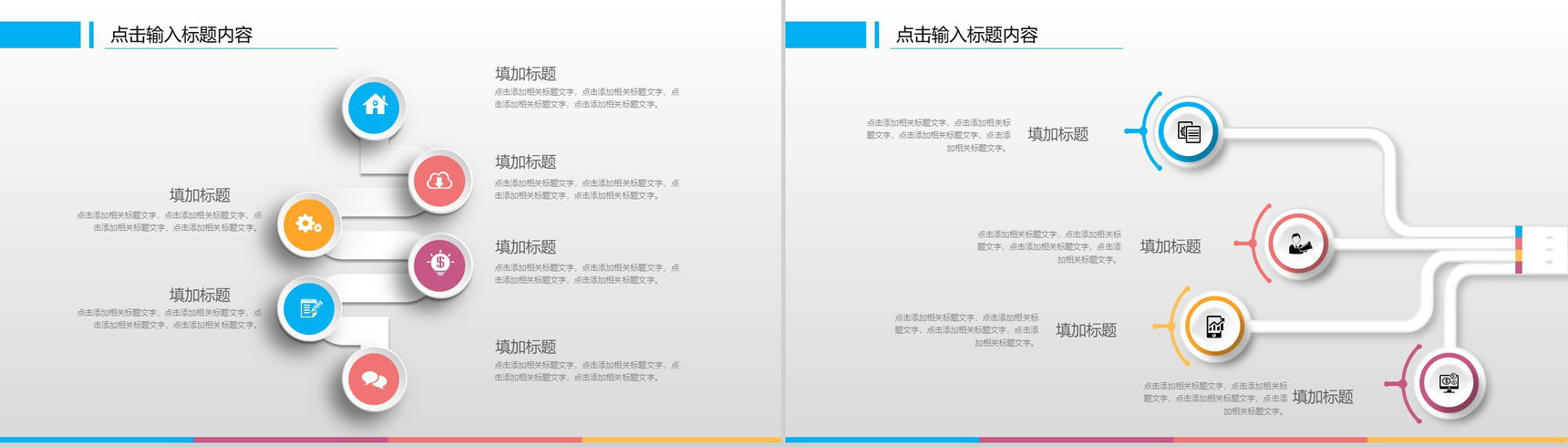The height and width of the screenshot is (447, 1568).
Task: Select 填加标题 heading left of notepad icon
Action: (200, 296)
